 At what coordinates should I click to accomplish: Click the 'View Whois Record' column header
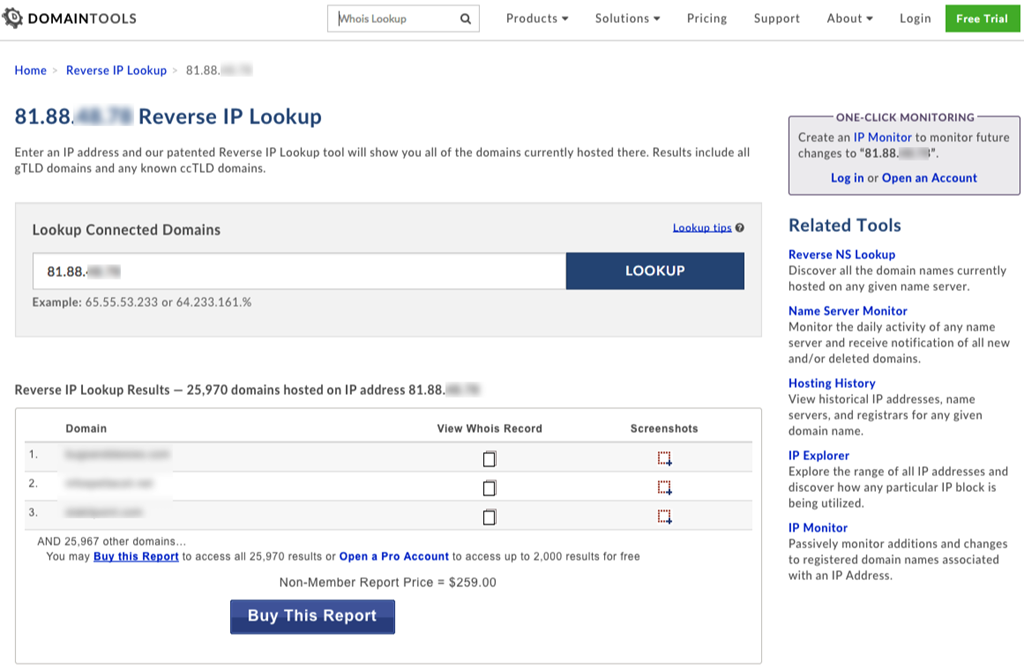(490, 429)
